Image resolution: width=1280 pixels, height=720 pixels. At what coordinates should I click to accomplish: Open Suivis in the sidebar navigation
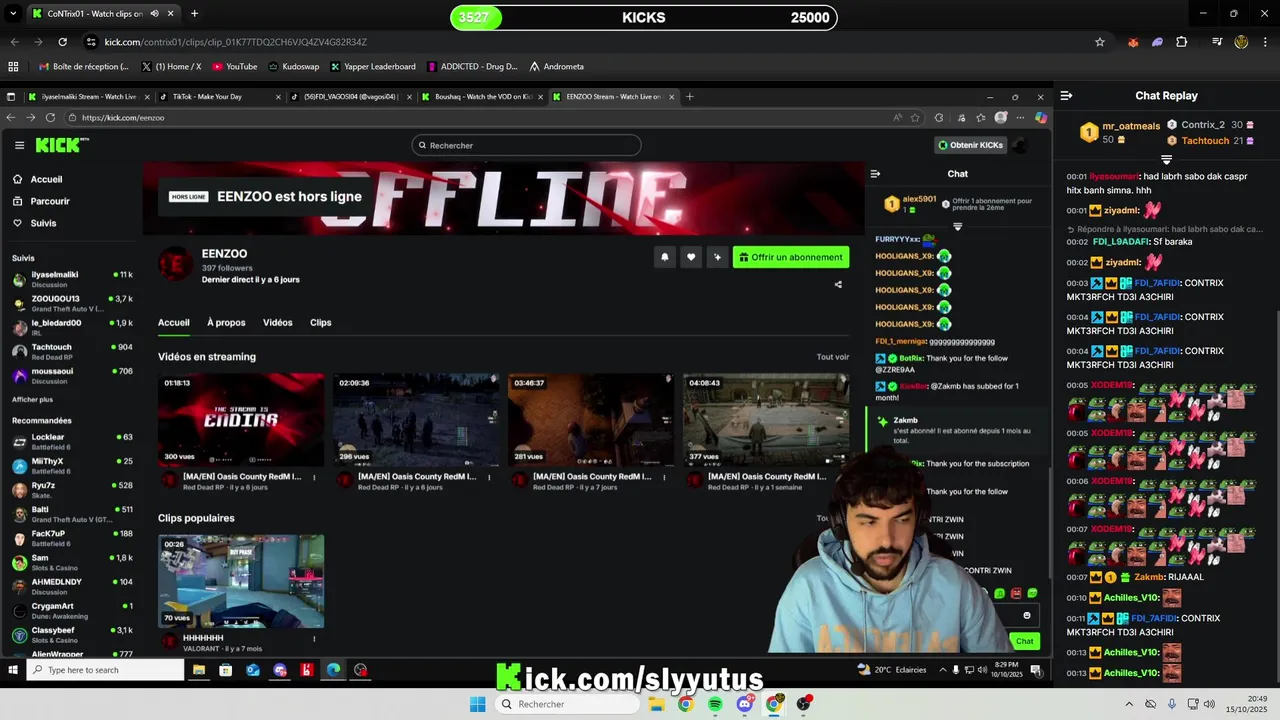pyautogui.click(x=43, y=223)
